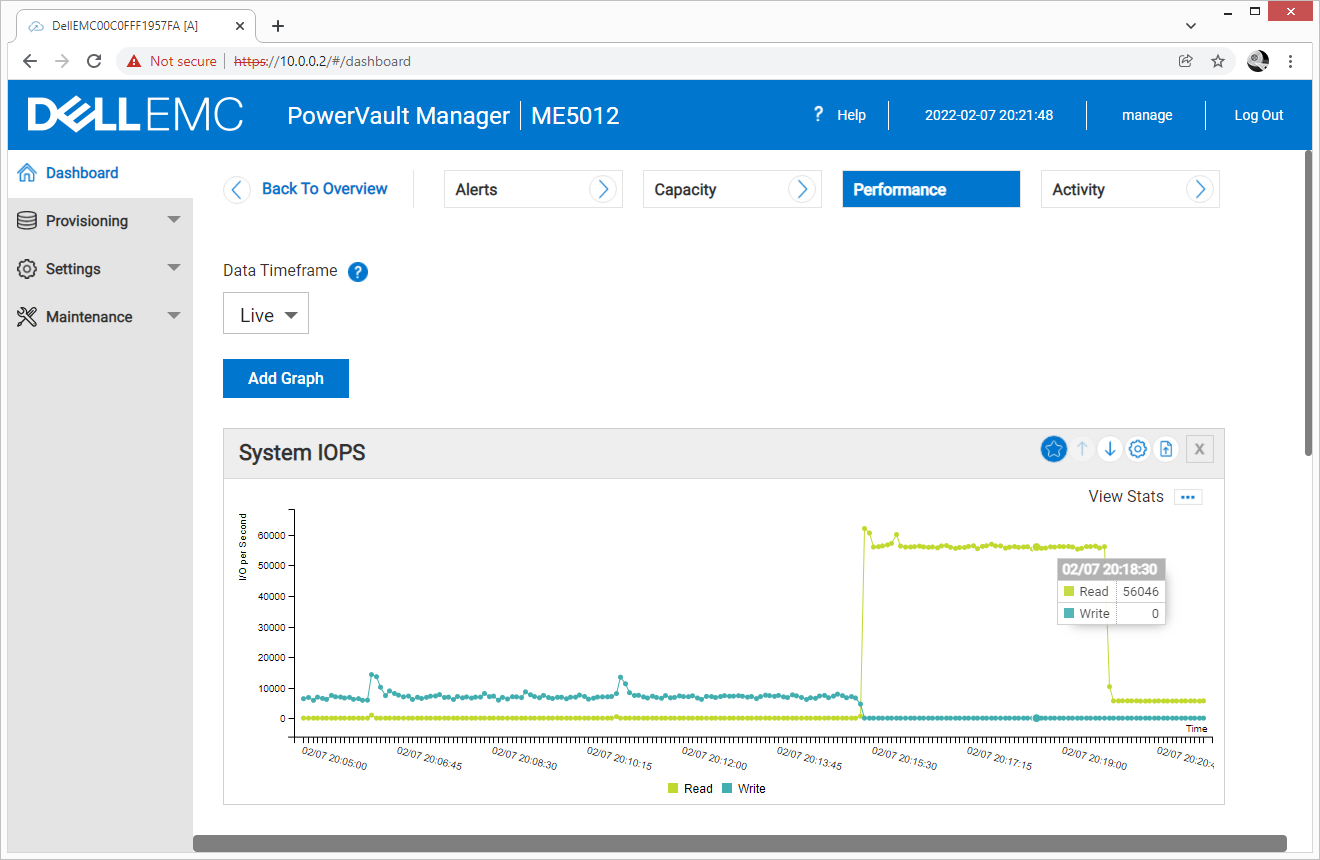Bookmark this page with the star icon
Viewport: 1320px width, 860px height.
[x=1218, y=61]
